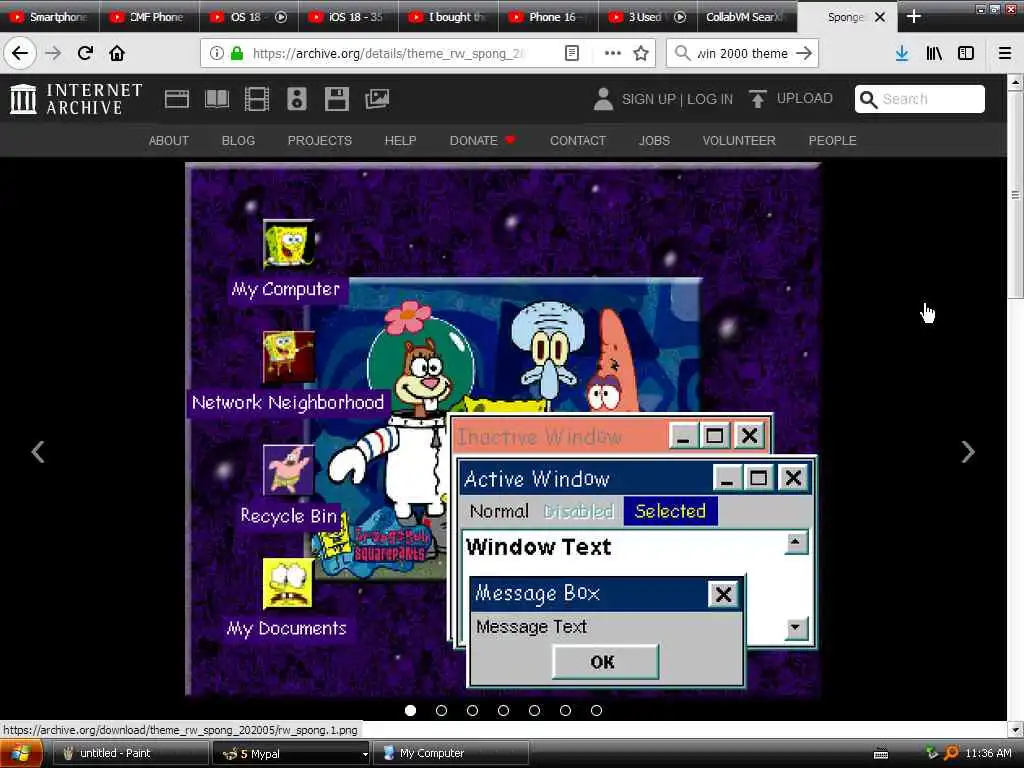Click the forward navigation arrow

pos(53,53)
